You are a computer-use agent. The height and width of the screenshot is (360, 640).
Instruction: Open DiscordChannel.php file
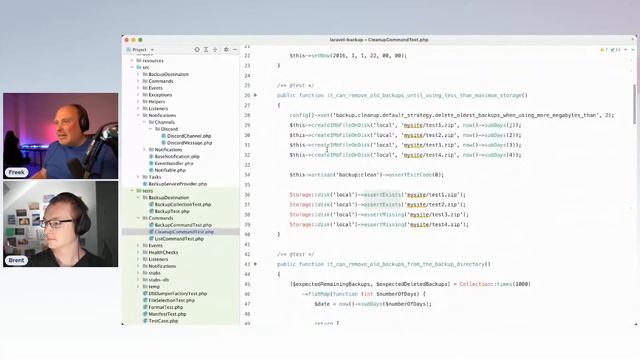coord(189,136)
